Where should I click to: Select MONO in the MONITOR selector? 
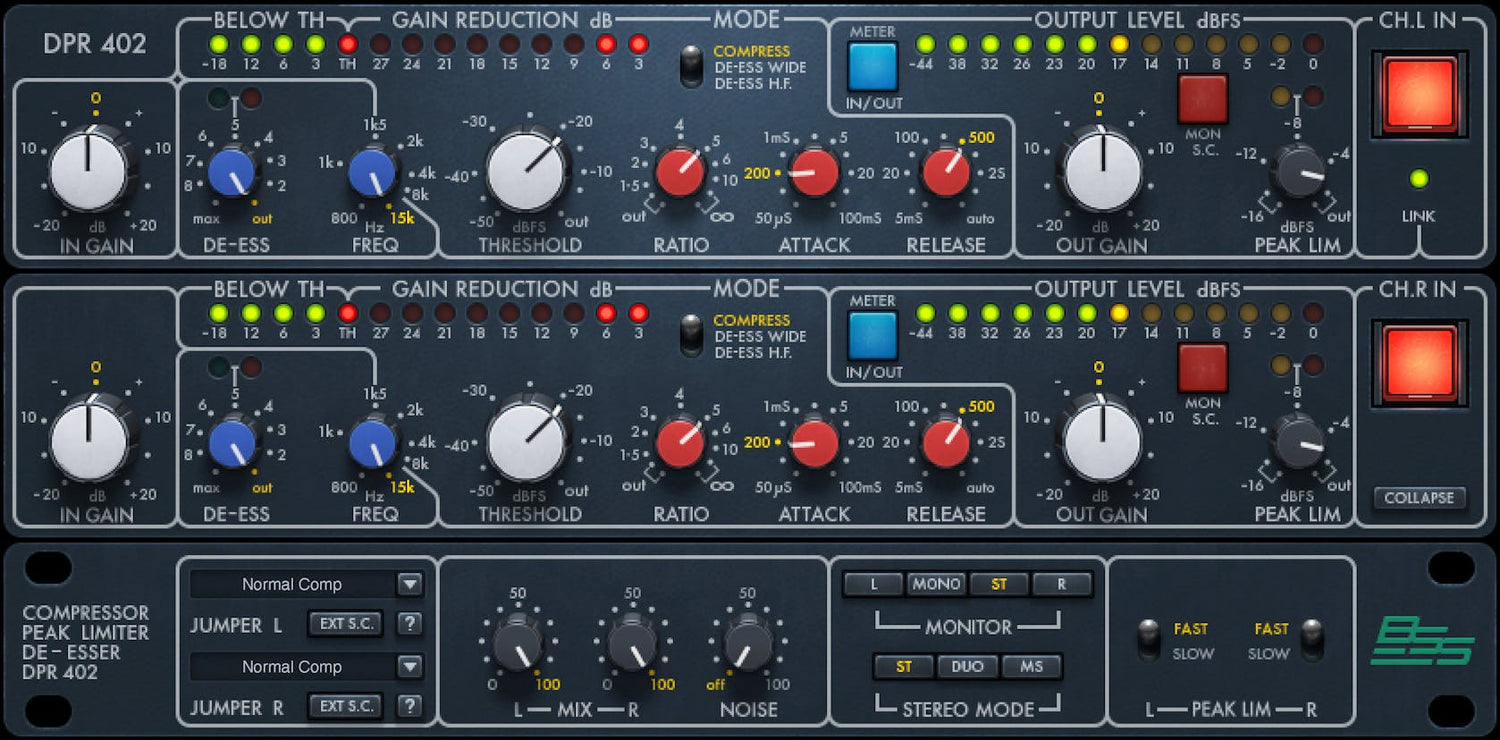[x=935, y=584]
